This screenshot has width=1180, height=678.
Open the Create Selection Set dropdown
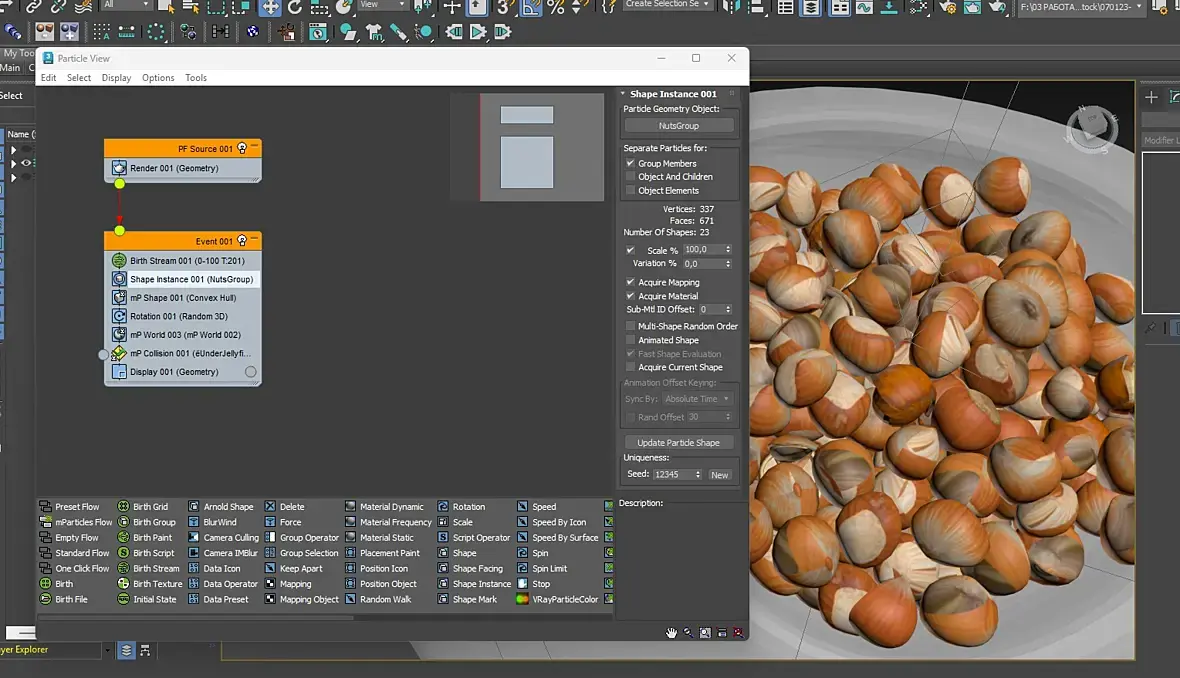coord(668,5)
